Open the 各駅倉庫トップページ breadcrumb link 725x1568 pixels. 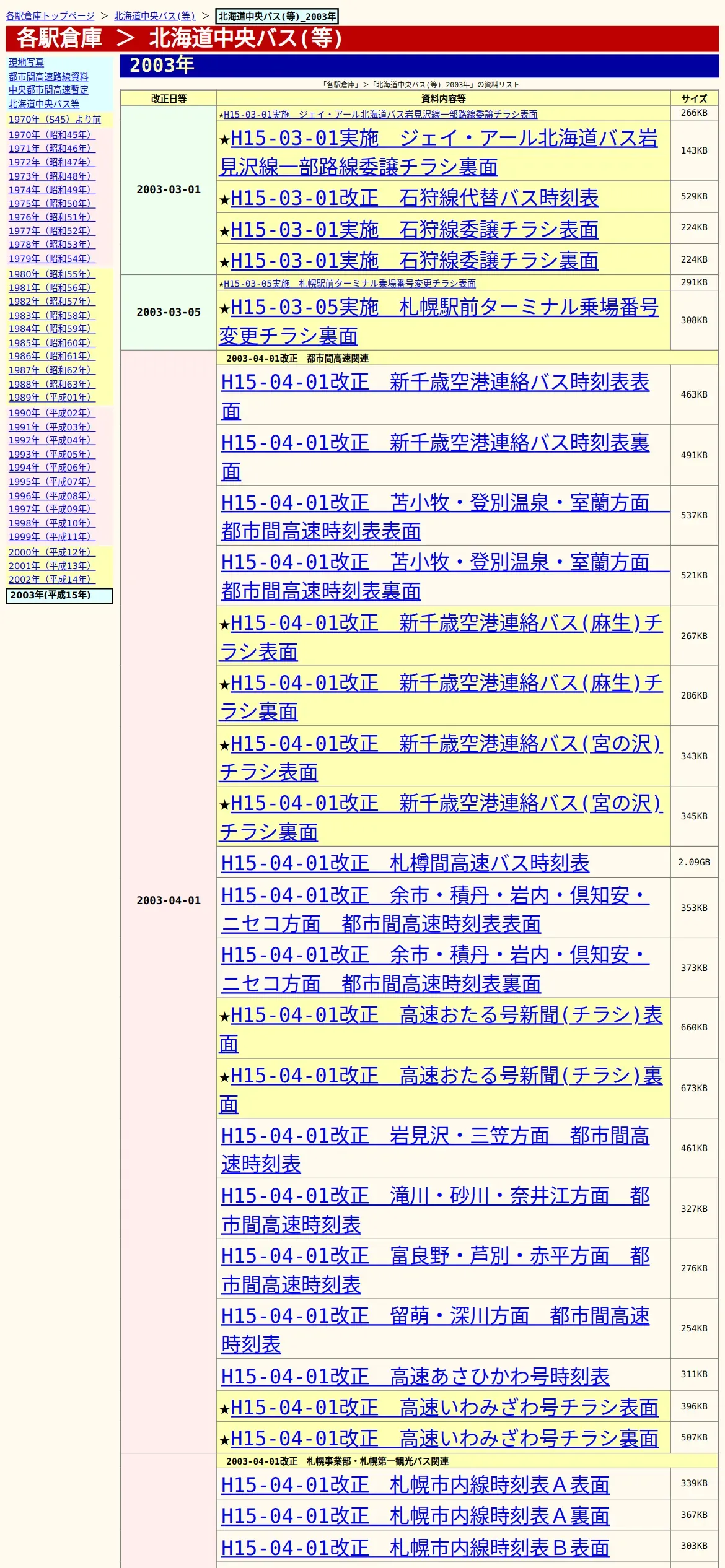tap(50, 16)
